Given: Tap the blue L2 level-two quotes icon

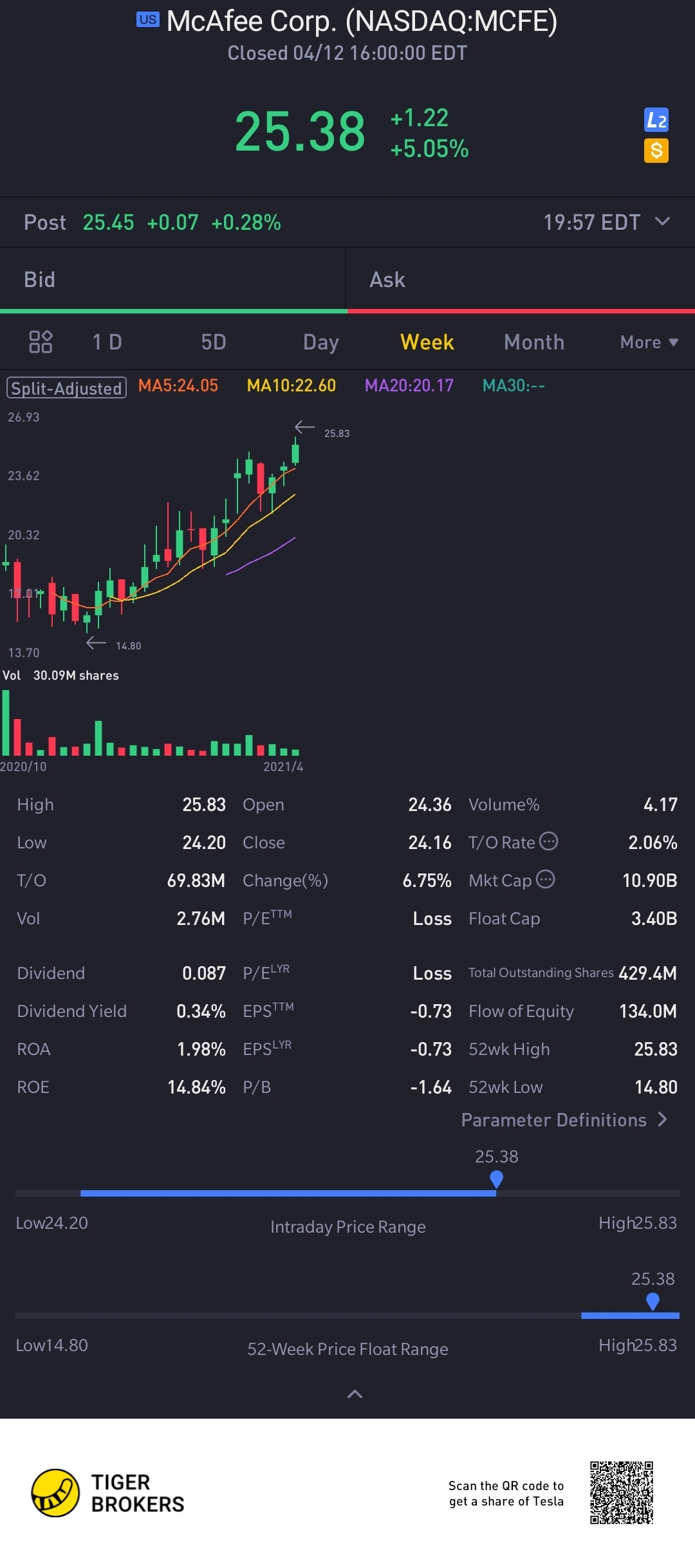Looking at the screenshot, I should [x=656, y=120].
